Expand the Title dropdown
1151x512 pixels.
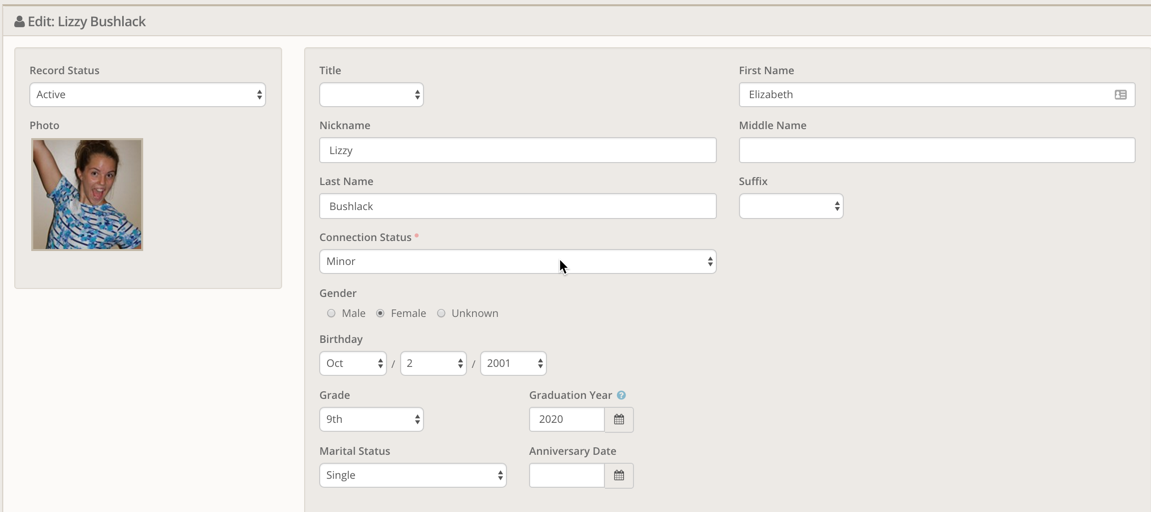tap(371, 95)
